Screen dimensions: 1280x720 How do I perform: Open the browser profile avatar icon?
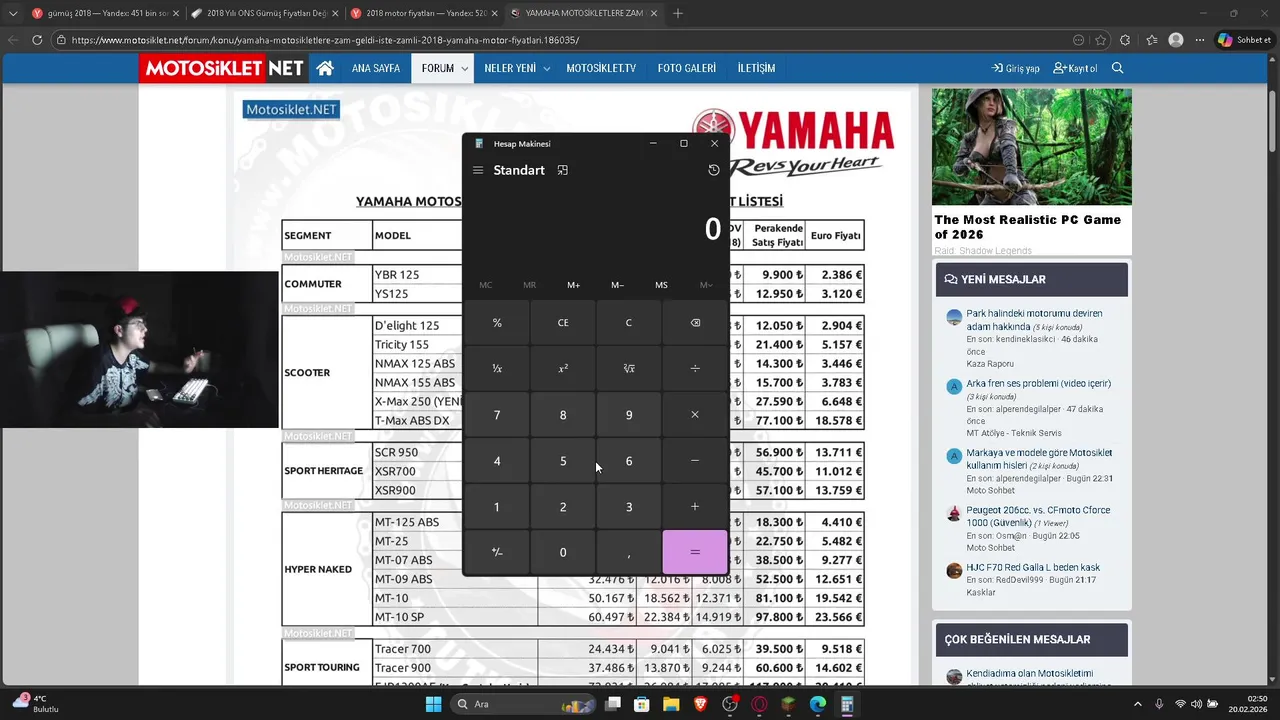coord(1176,40)
